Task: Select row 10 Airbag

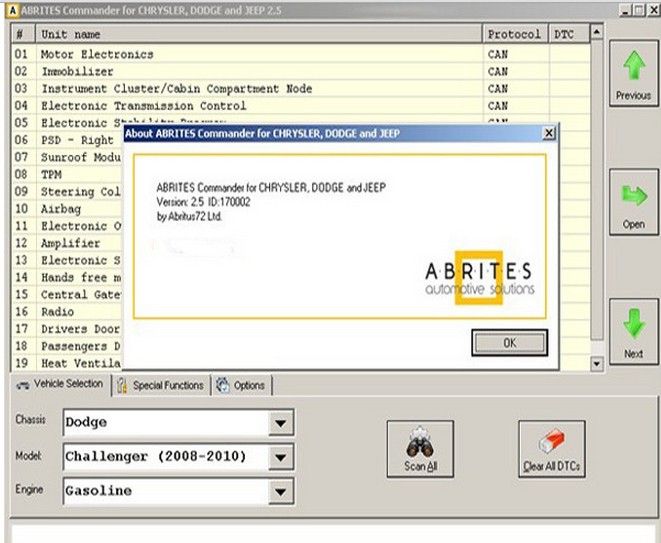Action: 67,209
